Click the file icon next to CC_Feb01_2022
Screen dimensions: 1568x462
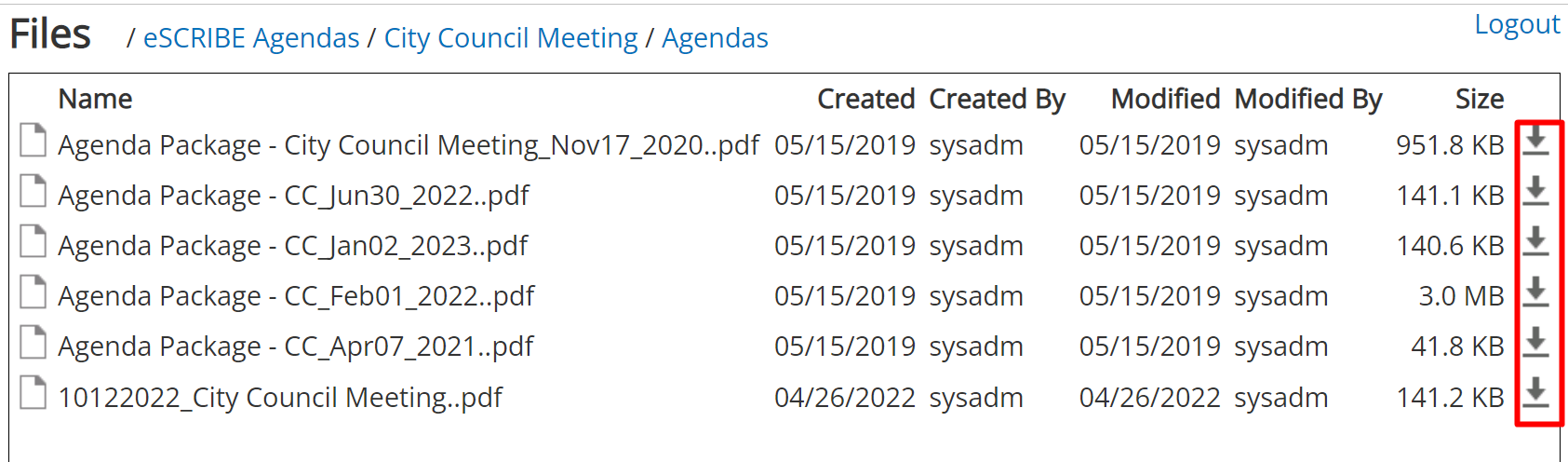[34, 292]
